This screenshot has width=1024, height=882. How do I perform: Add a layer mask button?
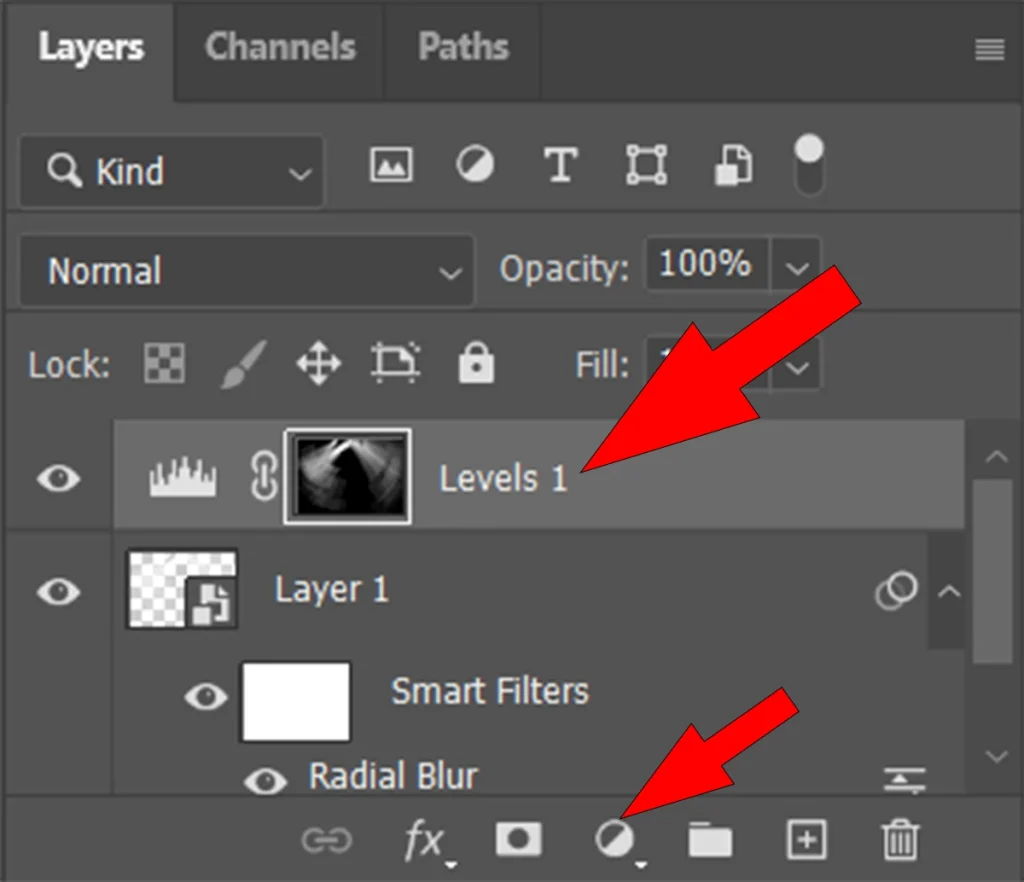(518, 840)
